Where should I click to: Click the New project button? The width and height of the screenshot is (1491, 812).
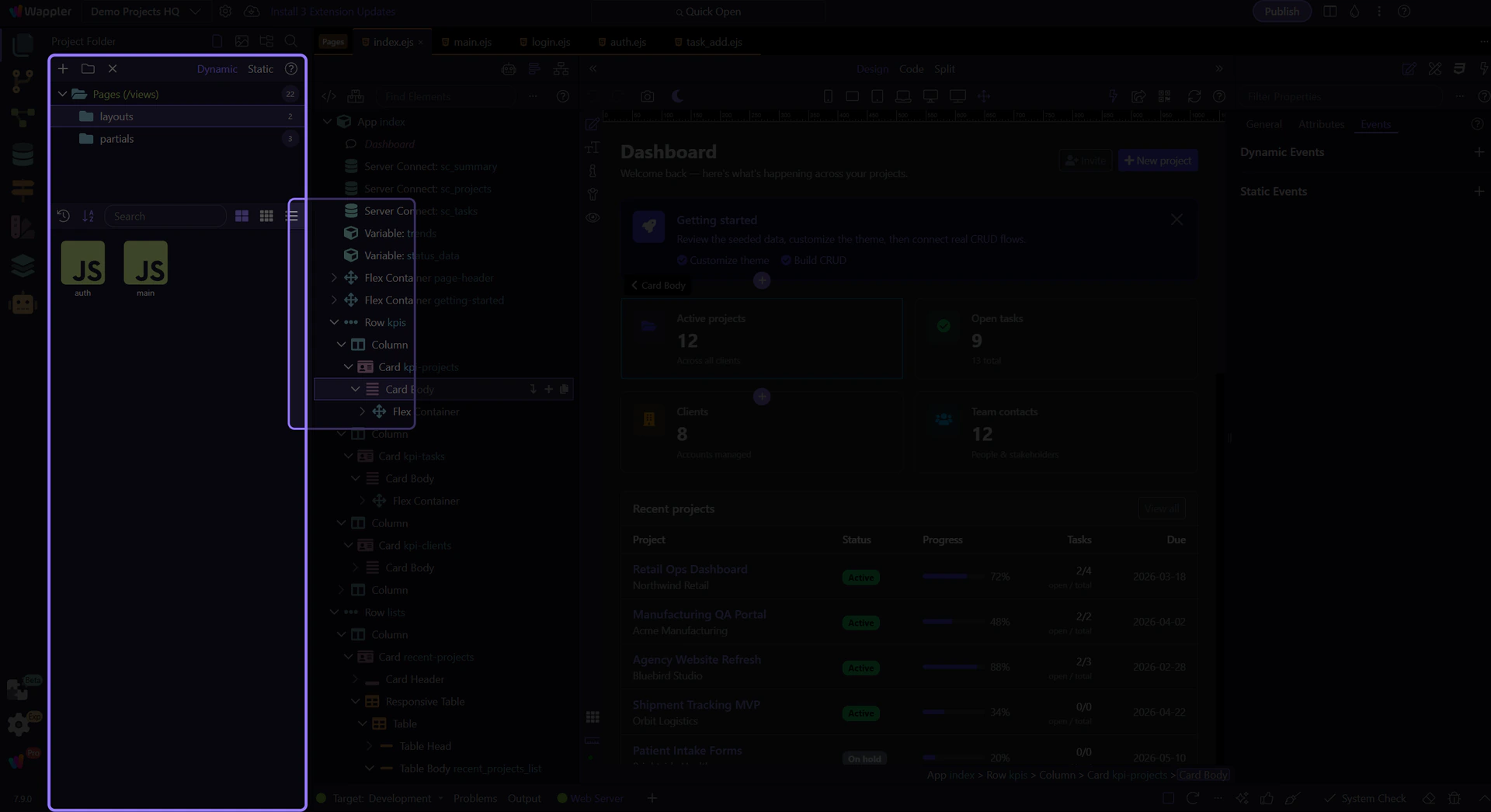point(1157,161)
